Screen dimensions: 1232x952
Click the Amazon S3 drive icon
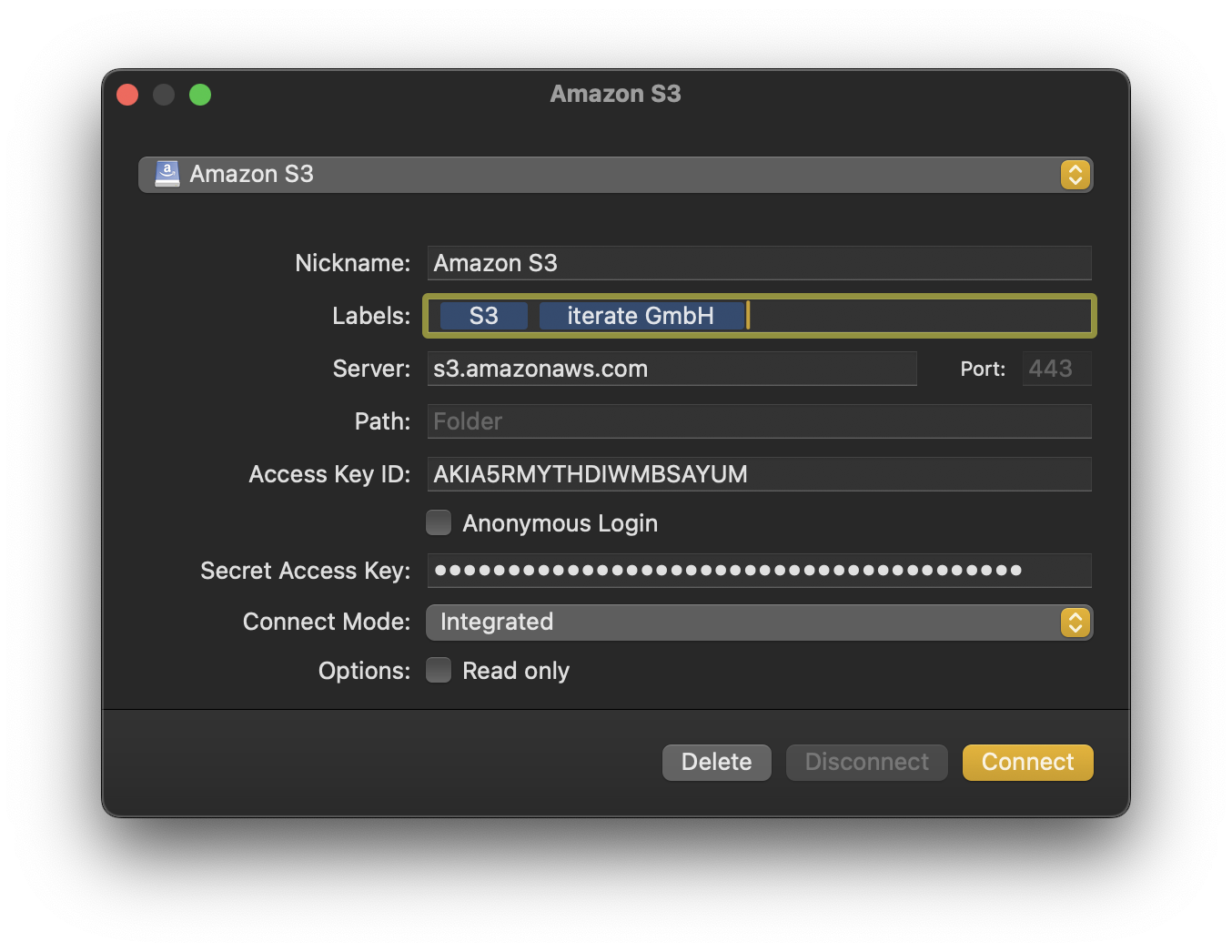coord(167,174)
